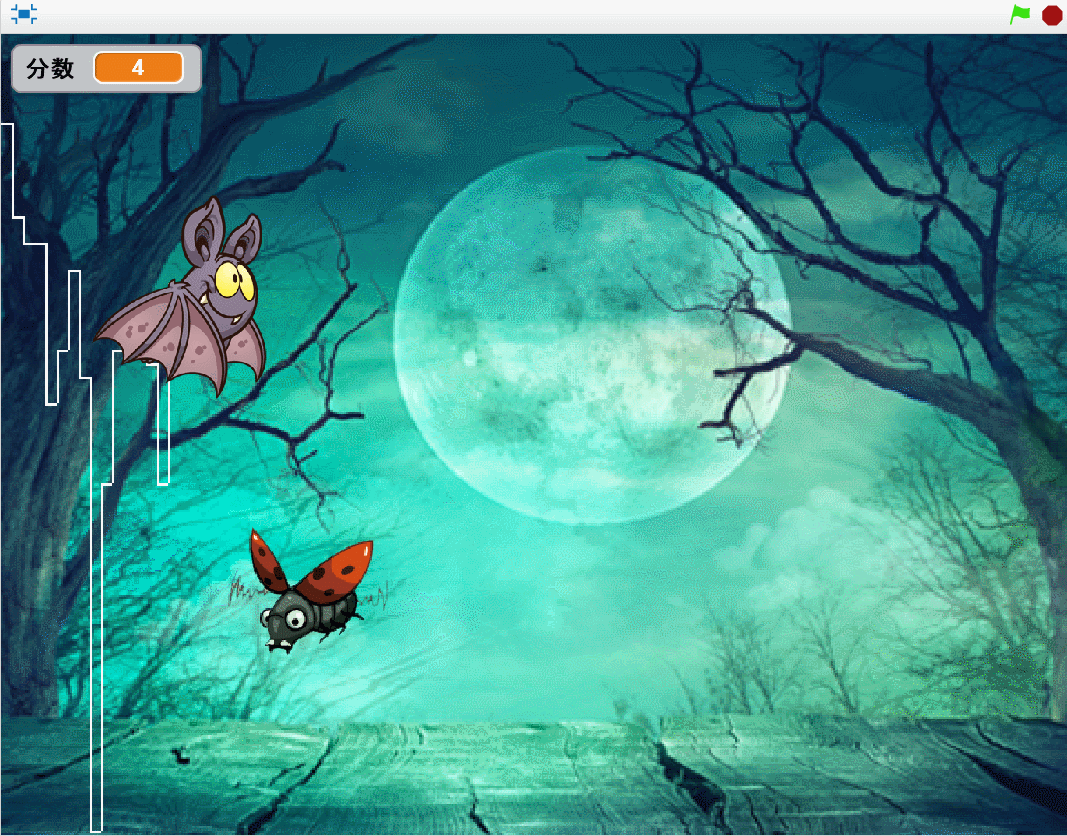Click the orange score value showing 4
The image size is (1067, 836).
(138, 68)
